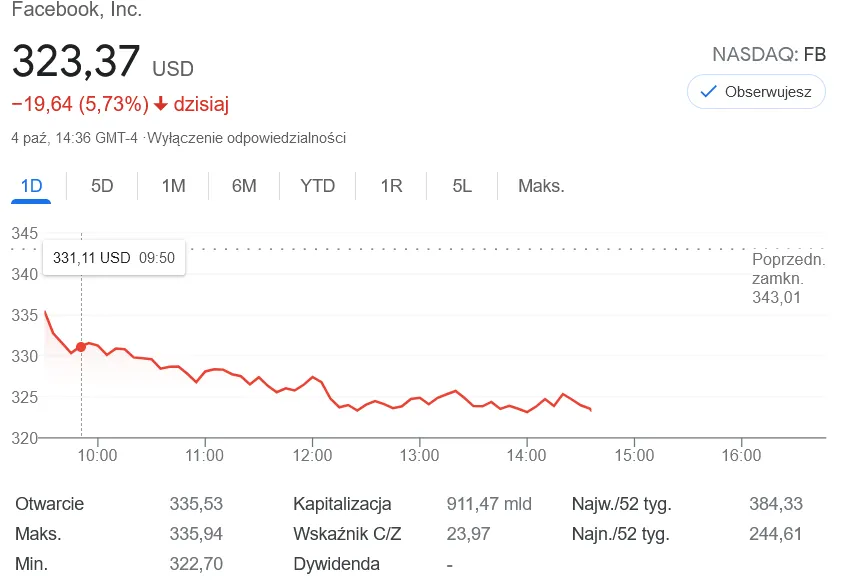Screen dimensions: 855x588
Task: Click the Poprzedn. zamkn. 343,01 label
Action: 788,278
